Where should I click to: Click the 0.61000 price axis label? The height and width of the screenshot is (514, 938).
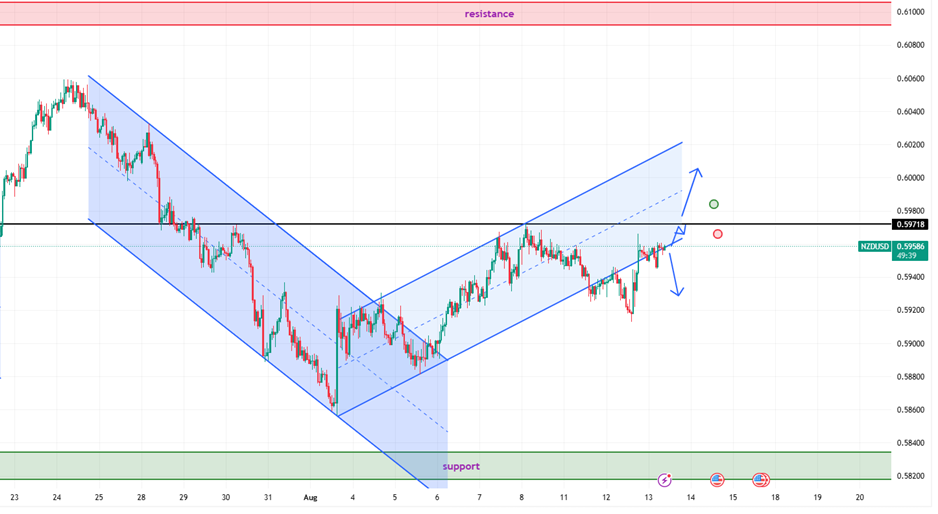(x=910, y=12)
